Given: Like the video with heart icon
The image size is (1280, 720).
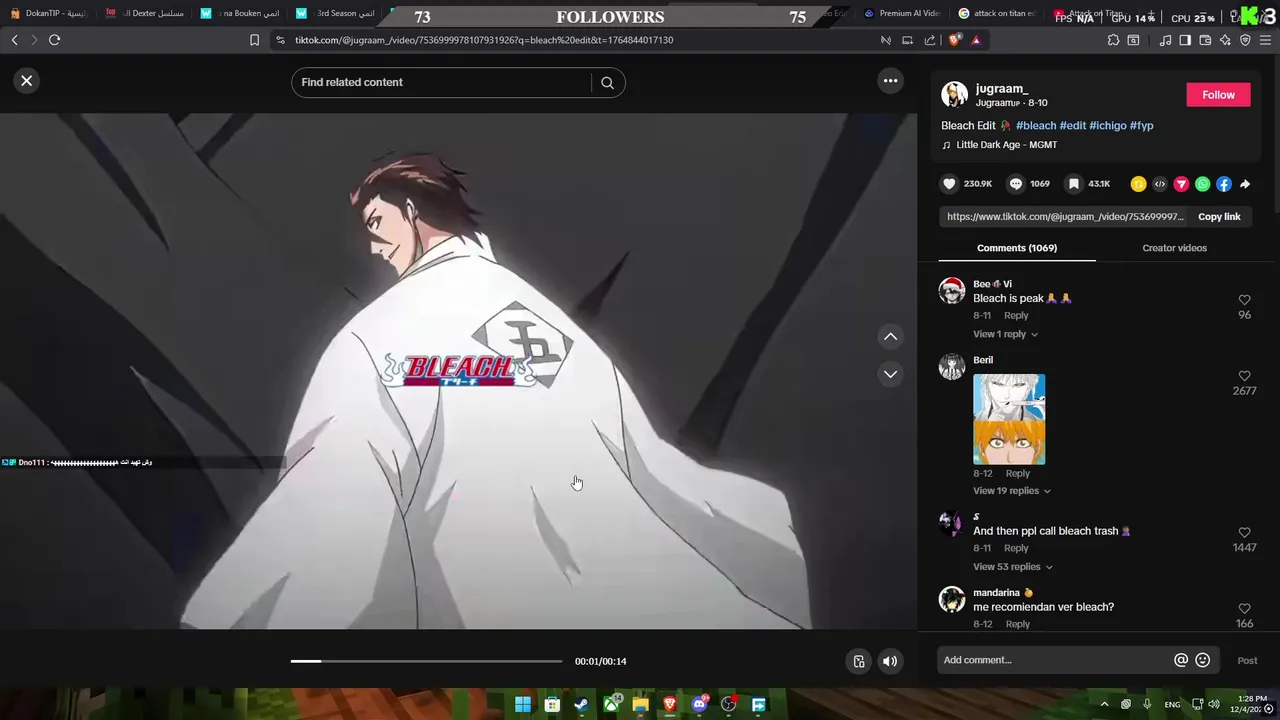Looking at the screenshot, I should (949, 184).
